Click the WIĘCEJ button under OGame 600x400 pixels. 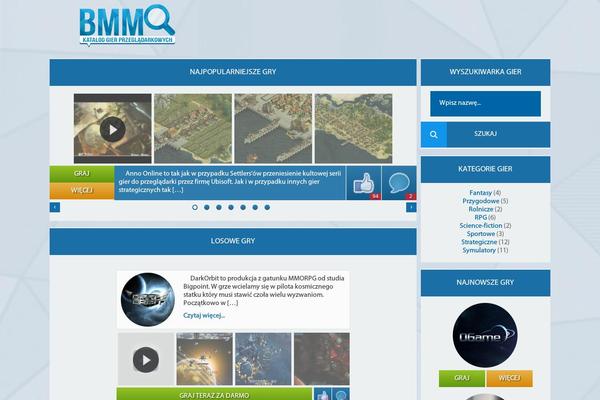509,378
